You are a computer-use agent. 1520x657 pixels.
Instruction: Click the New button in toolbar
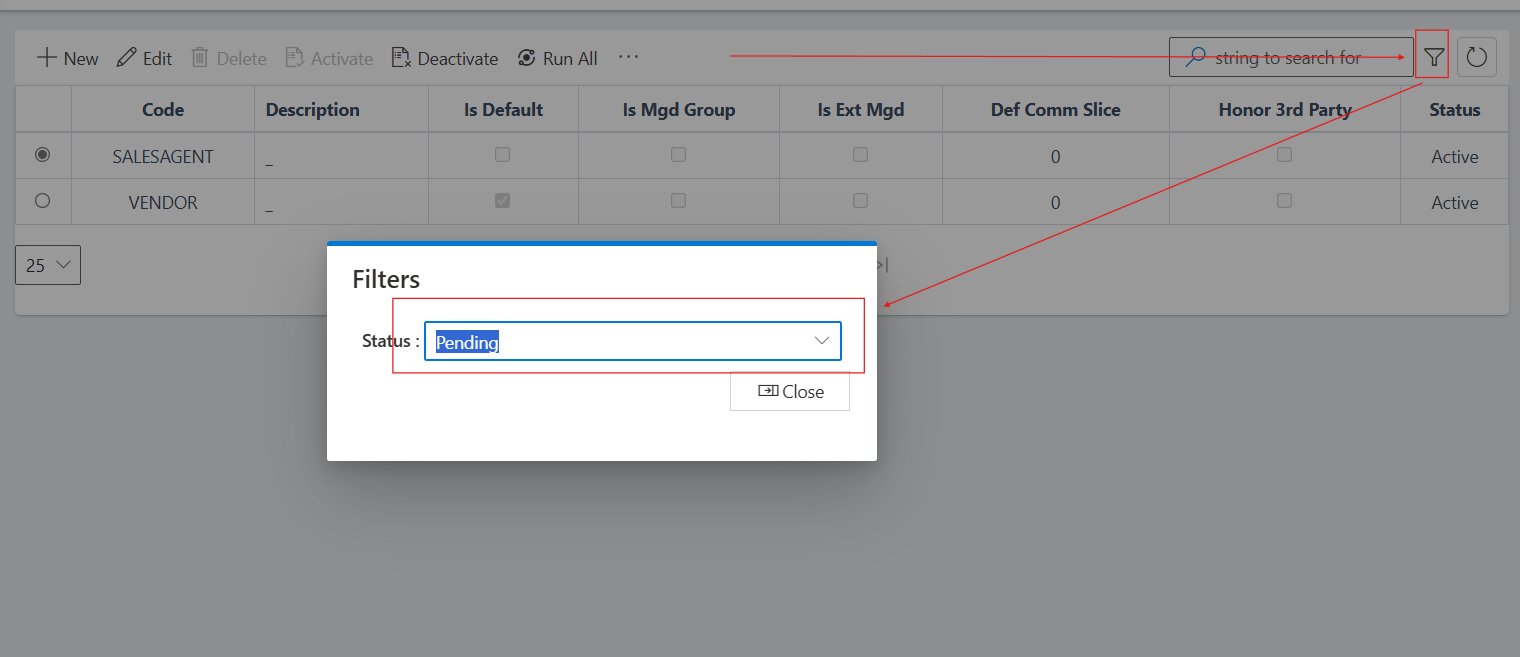point(67,58)
